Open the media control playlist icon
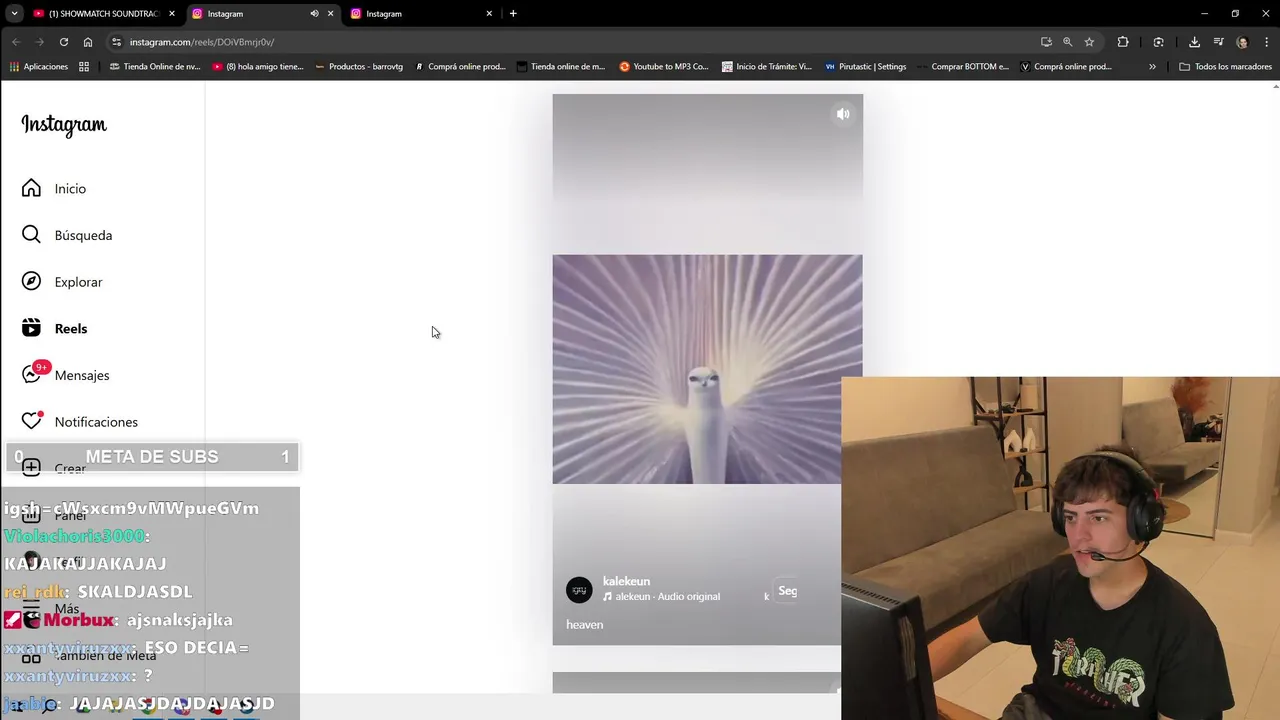Image resolution: width=1280 pixels, height=720 pixels. (x=1218, y=42)
